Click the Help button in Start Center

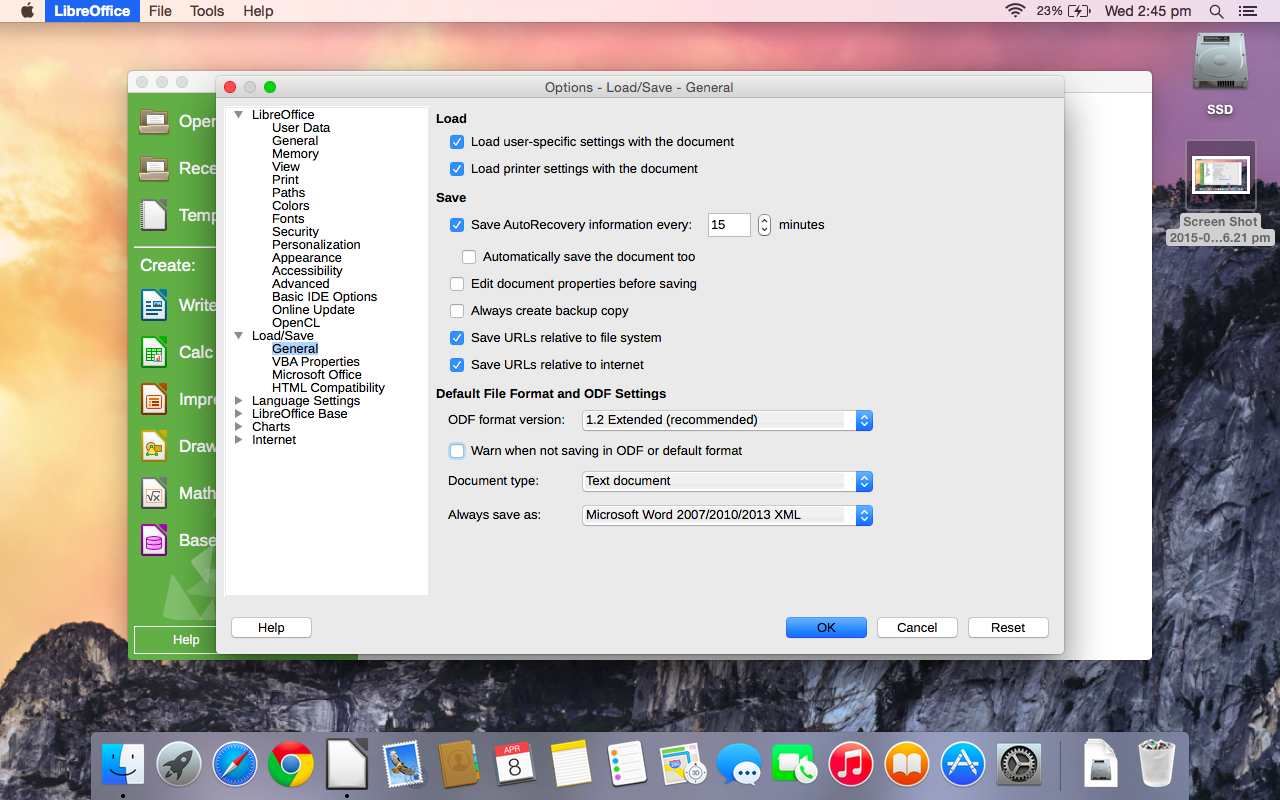coord(186,640)
